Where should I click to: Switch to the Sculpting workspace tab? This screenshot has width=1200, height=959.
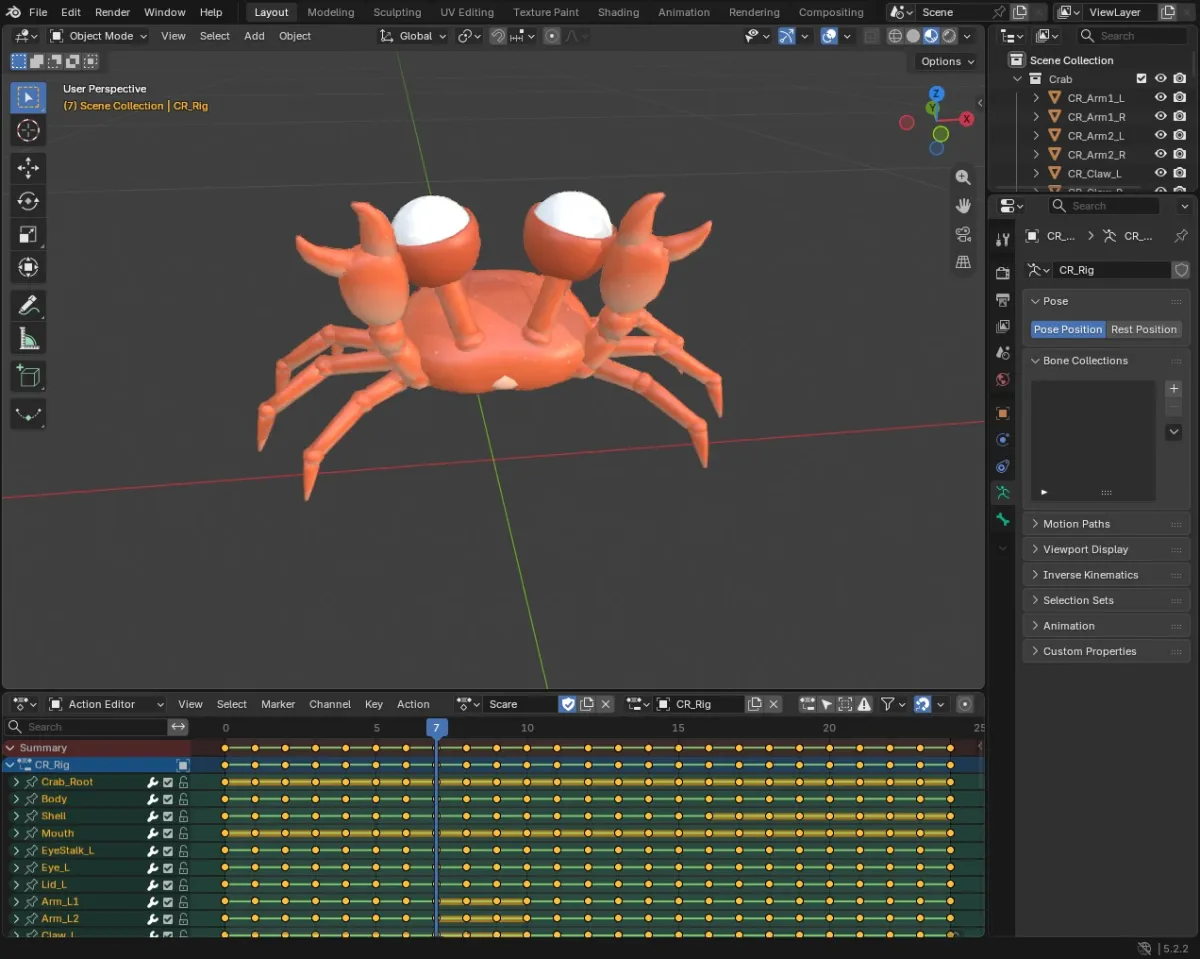click(397, 12)
